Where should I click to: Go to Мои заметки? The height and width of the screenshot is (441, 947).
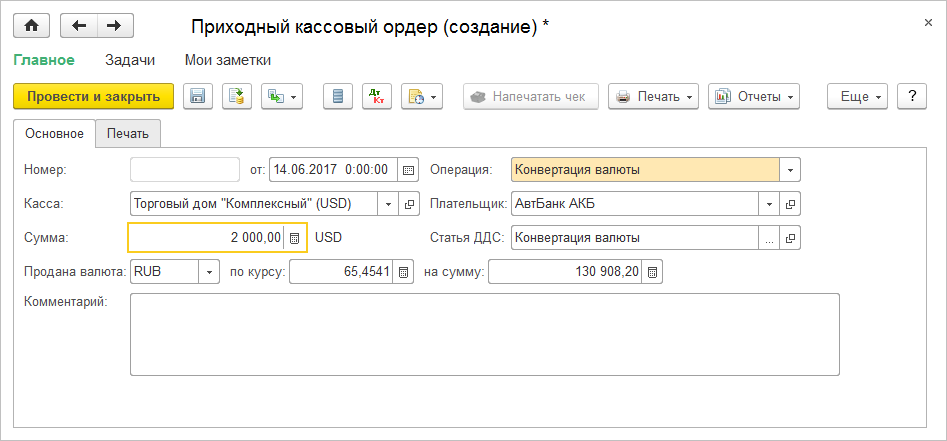click(x=227, y=60)
